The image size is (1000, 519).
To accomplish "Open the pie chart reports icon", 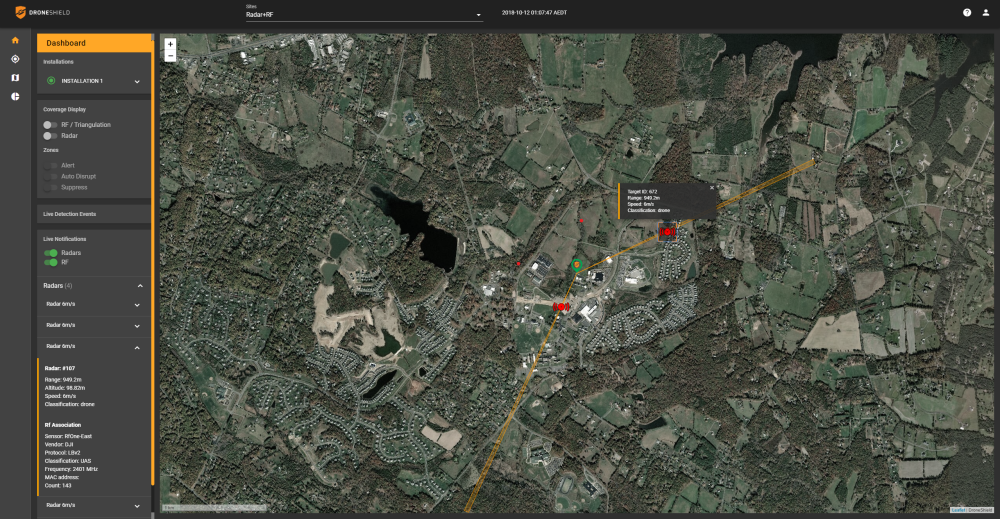I will tap(15, 96).
